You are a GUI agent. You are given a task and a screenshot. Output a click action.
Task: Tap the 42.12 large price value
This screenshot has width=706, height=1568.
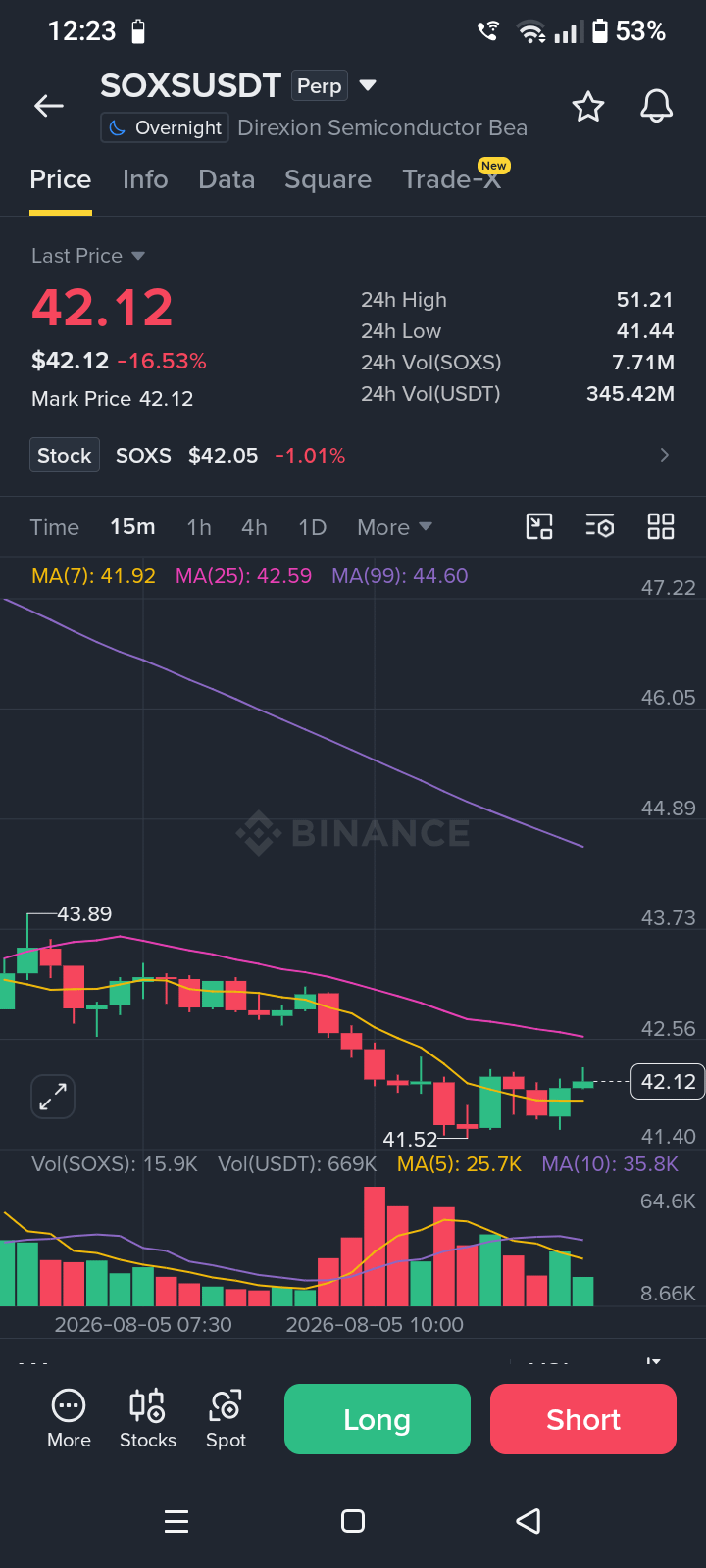click(x=103, y=308)
